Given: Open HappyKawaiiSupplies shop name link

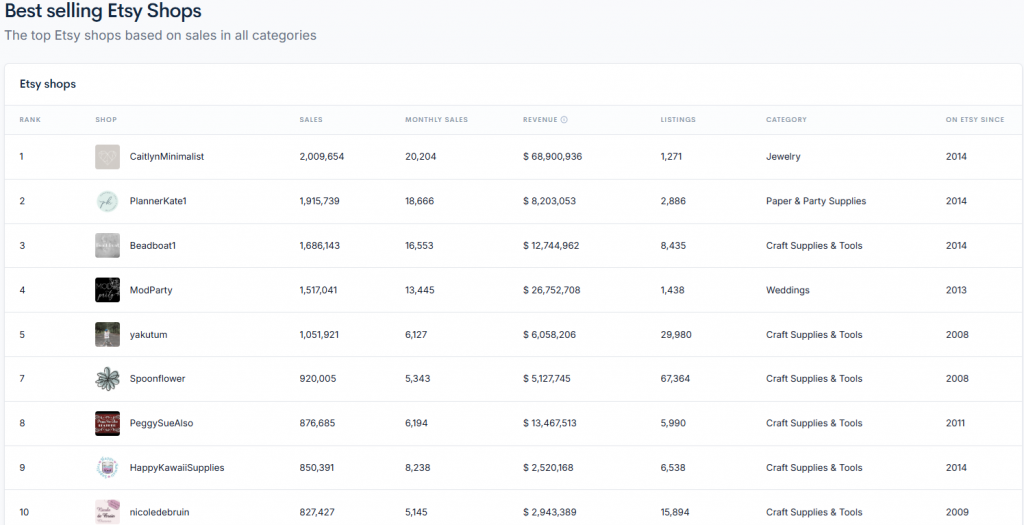Looking at the screenshot, I should click(177, 468).
